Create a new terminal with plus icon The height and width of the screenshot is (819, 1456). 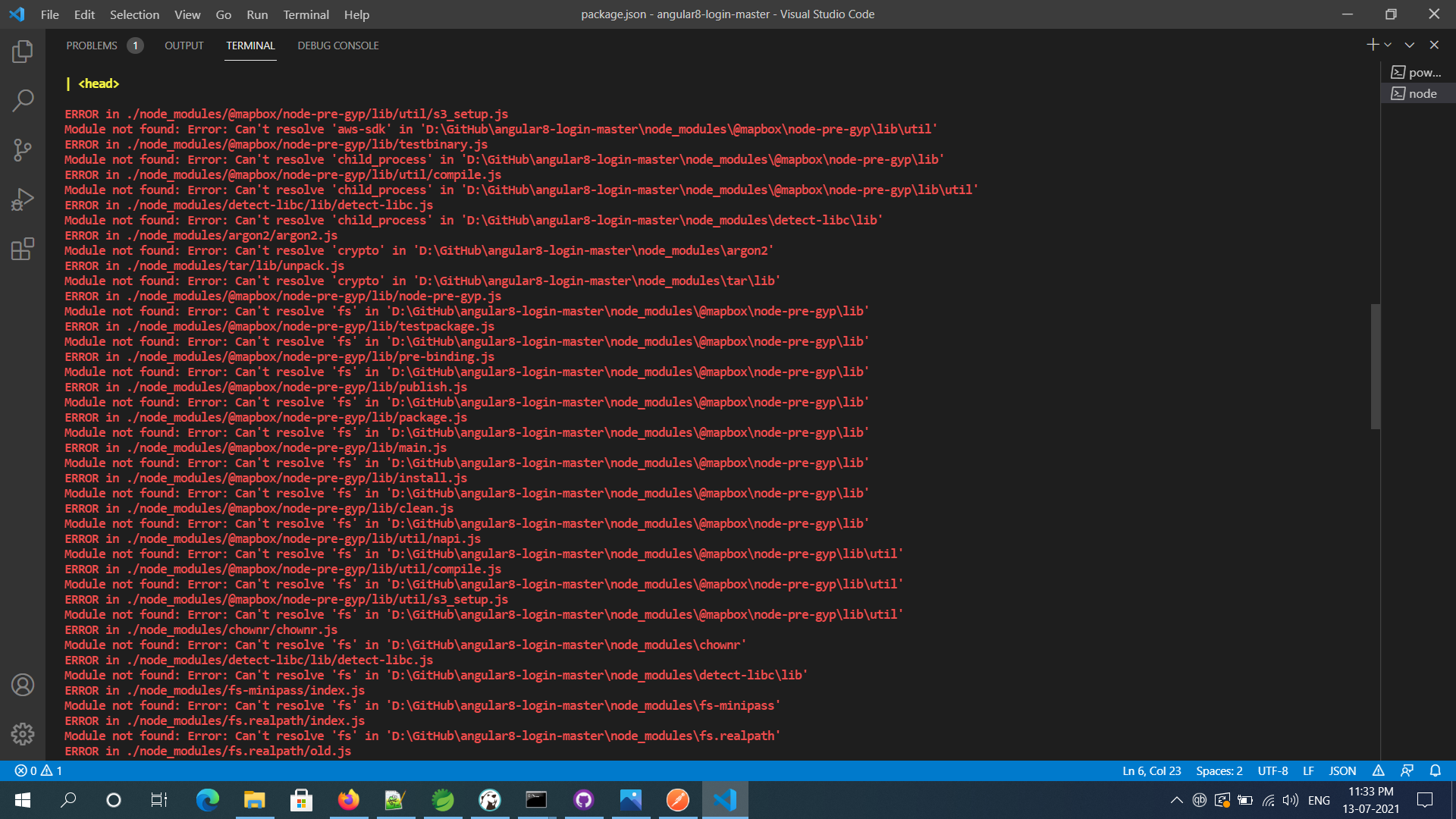[1372, 45]
